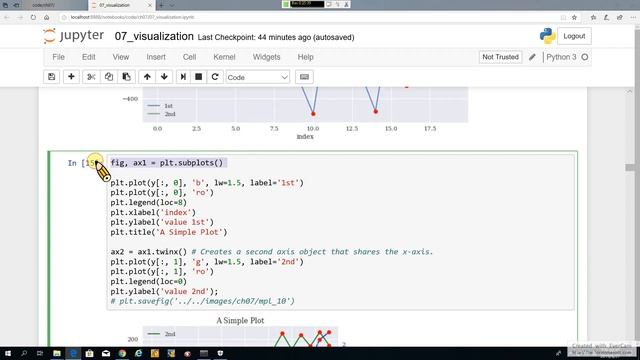Image resolution: width=640 pixels, height=360 pixels.
Task: Click code line plt.legend(loc=0)
Action: click(x=149, y=282)
